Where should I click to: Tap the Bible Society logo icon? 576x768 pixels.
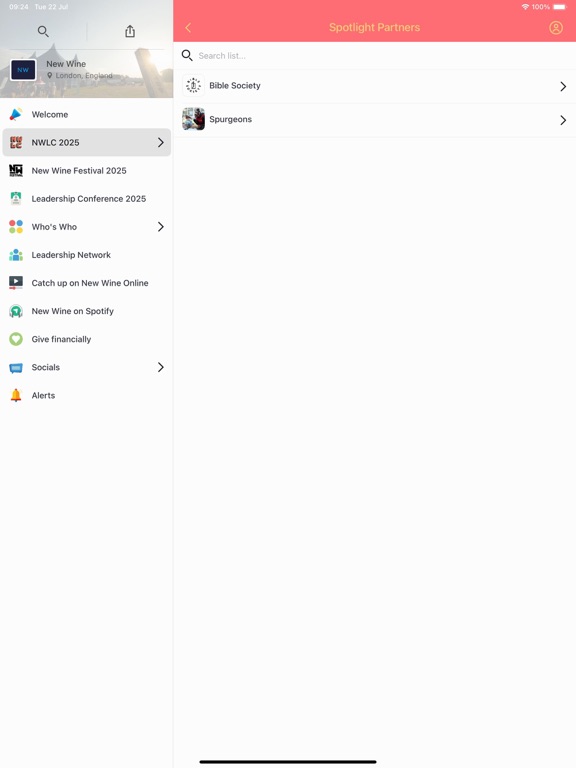(193, 86)
